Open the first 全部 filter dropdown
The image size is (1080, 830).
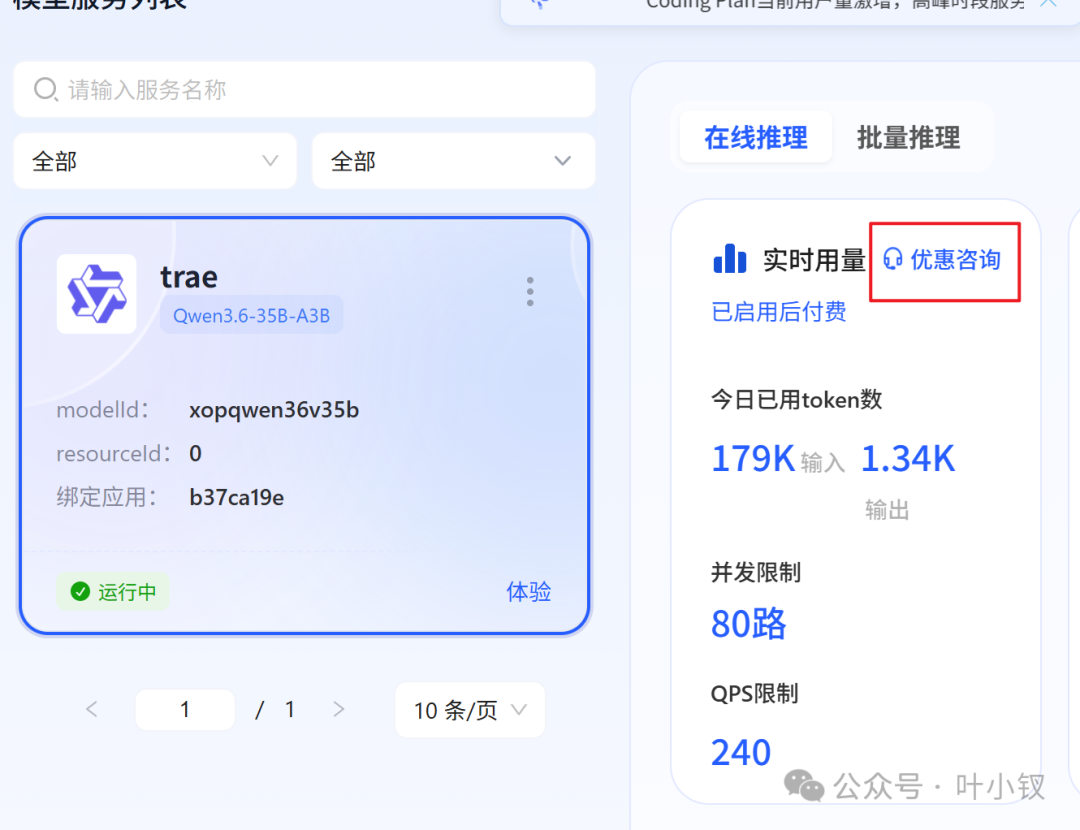pos(155,161)
